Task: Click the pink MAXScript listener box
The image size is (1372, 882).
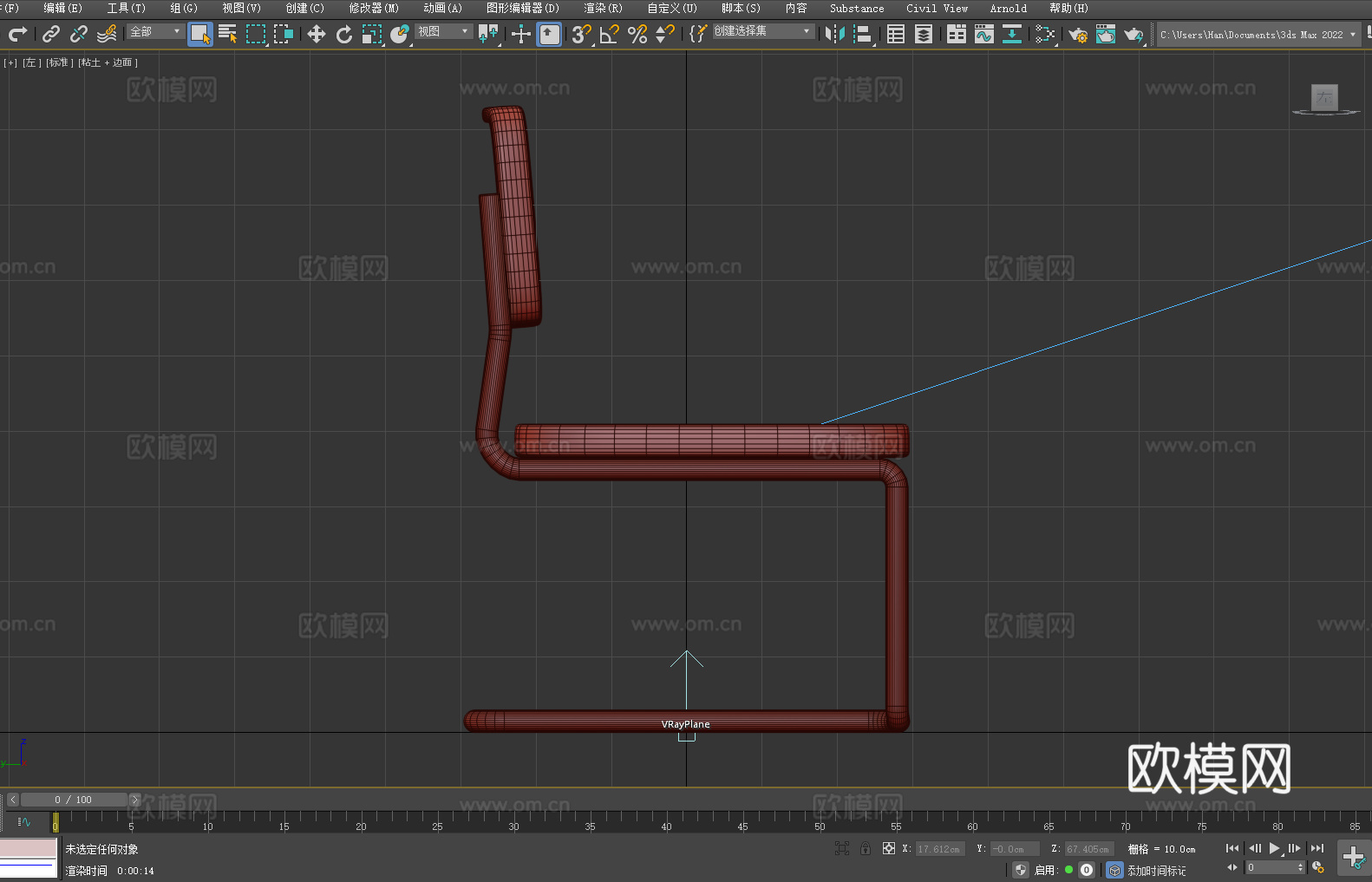Action: point(29,848)
